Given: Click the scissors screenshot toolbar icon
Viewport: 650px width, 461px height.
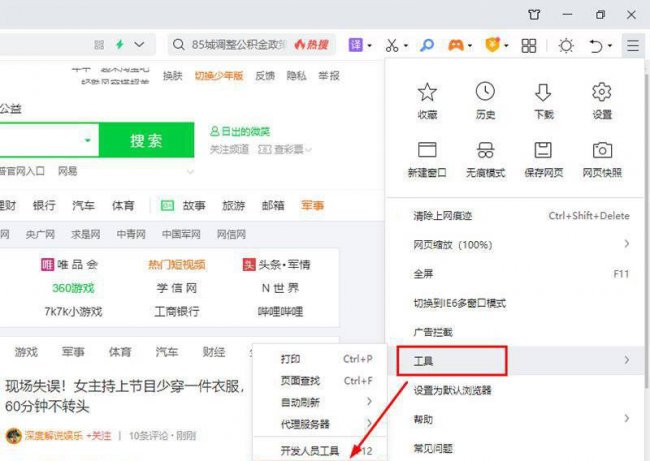Looking at the screenshot, I should [x=392, y=45].
